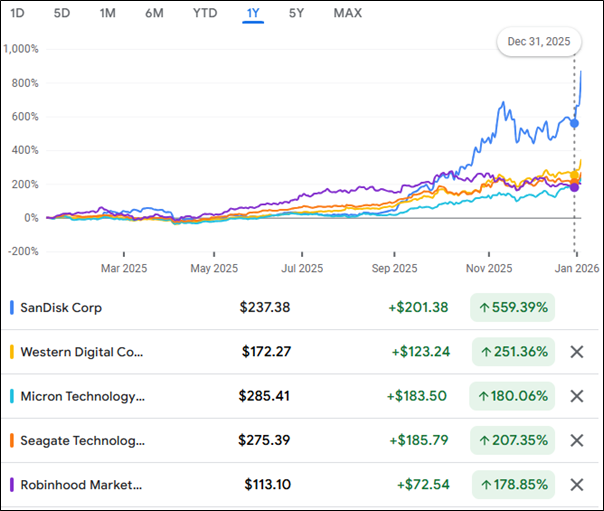Select the 6M chart range
Viewport: 604px width, 511px height.
(154, 13)
